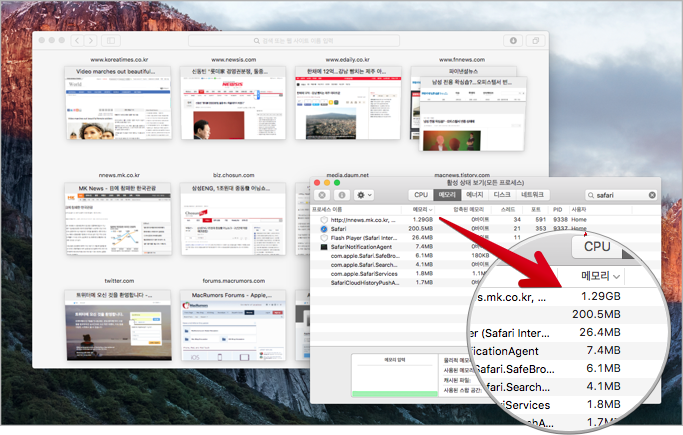Screen dimensions: 683x435
Task: Open MK News thumbnail in Safari
Action: pos(118,219)
